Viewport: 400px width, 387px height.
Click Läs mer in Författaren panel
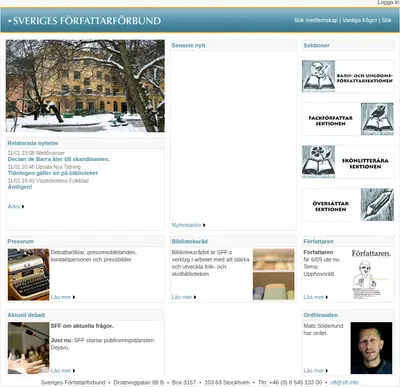coord(314,297)
